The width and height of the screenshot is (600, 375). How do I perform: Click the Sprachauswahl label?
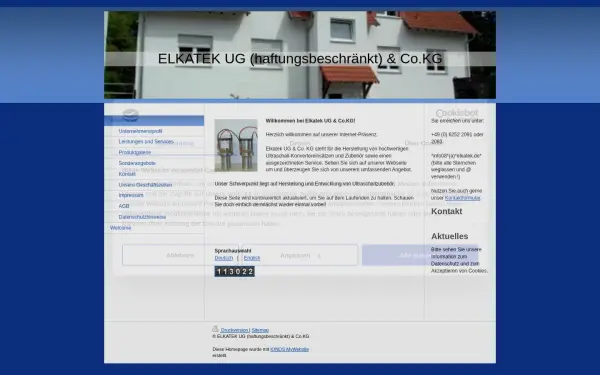(x=233, y=251)
